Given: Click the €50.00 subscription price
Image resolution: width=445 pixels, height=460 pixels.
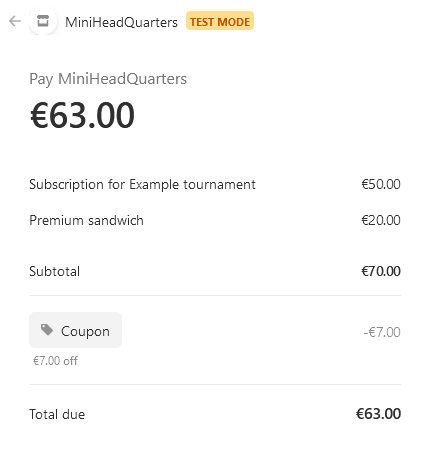Looking at the screenshot, I should coord(381,184).
